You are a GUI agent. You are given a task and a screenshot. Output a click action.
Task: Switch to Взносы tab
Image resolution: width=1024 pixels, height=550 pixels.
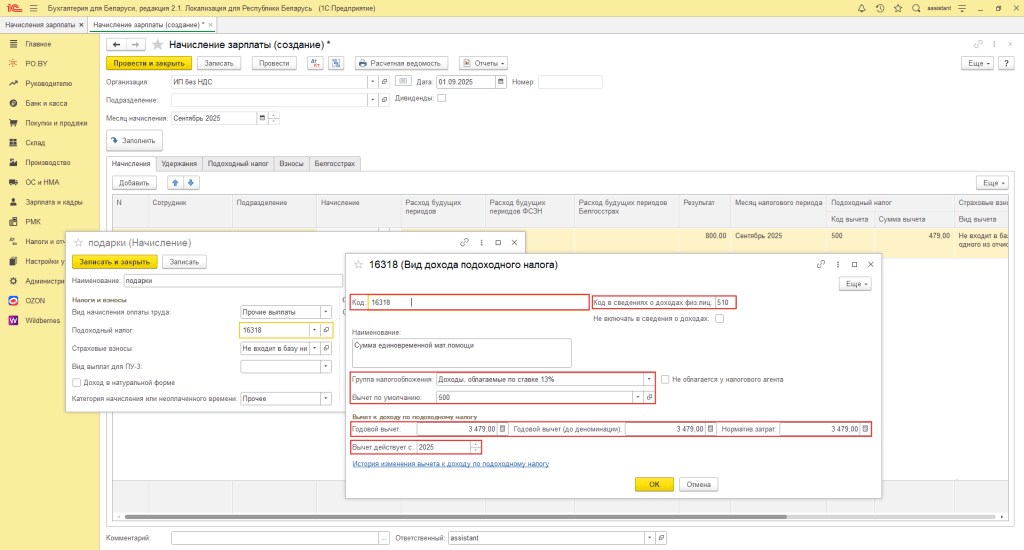pos(291,164)
